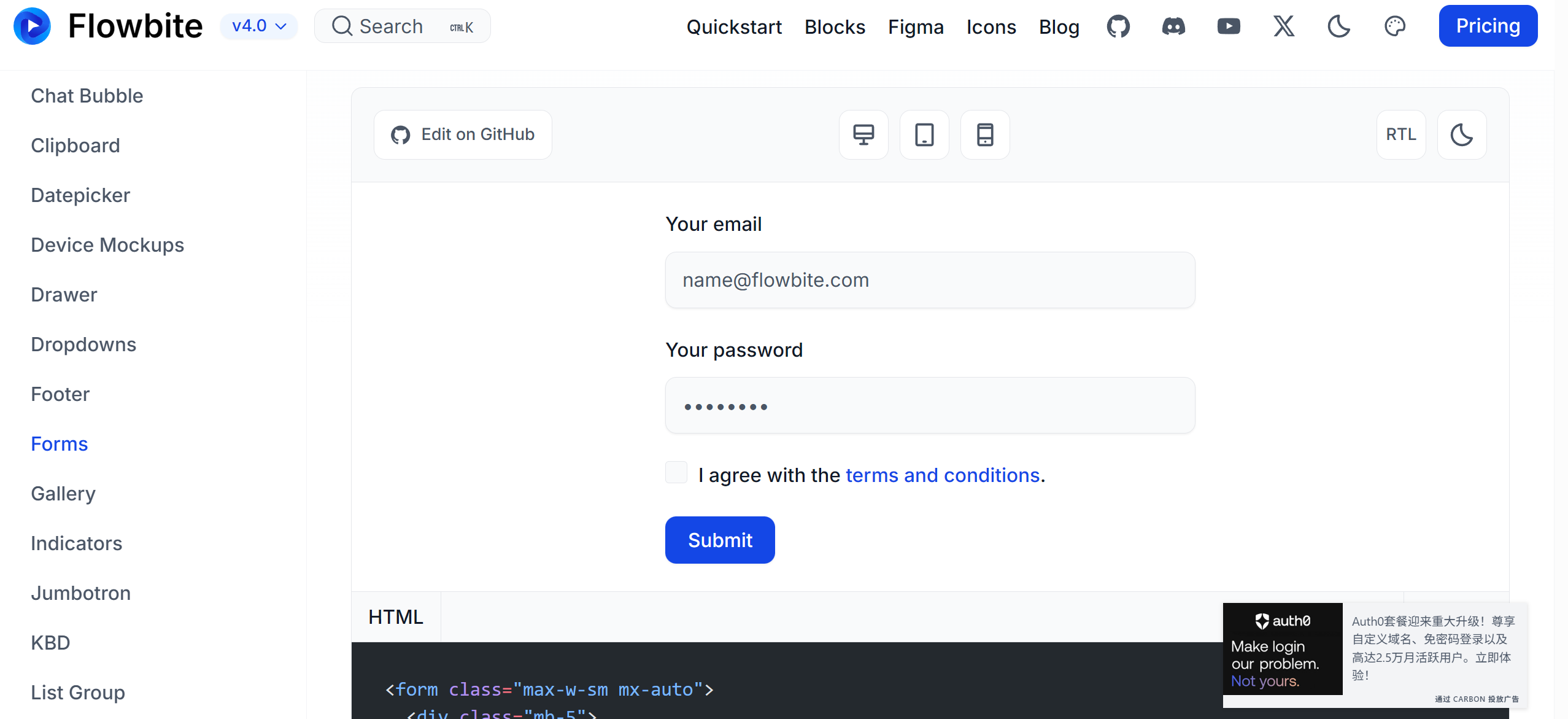
Task: Toggle site dark mode moon icon in navbar
Action: [1339, 26]
